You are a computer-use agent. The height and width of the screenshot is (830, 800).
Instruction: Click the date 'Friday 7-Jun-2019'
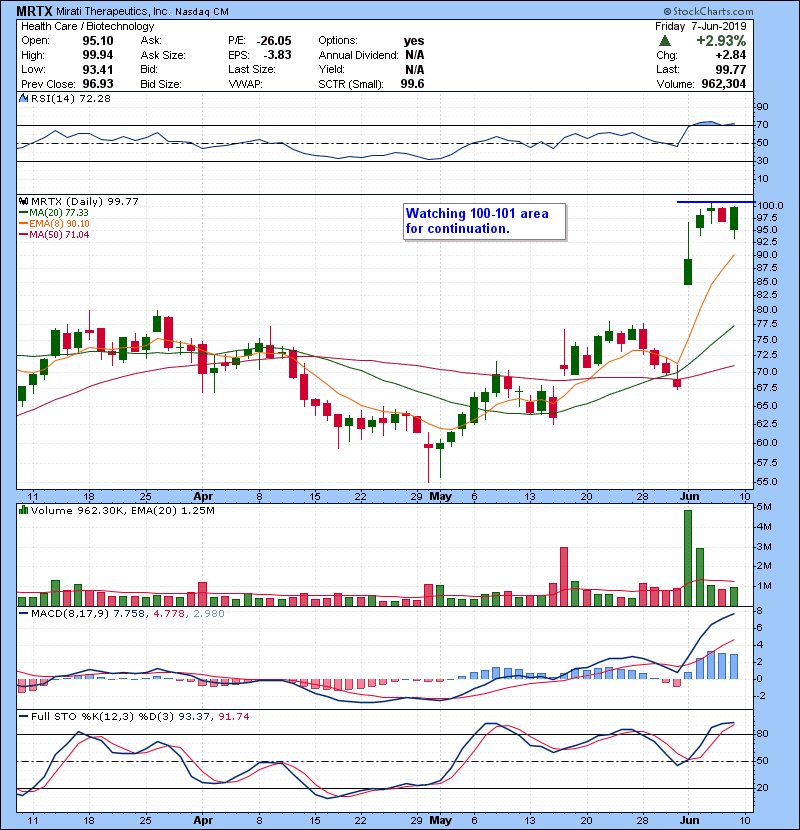pos(700,26)
